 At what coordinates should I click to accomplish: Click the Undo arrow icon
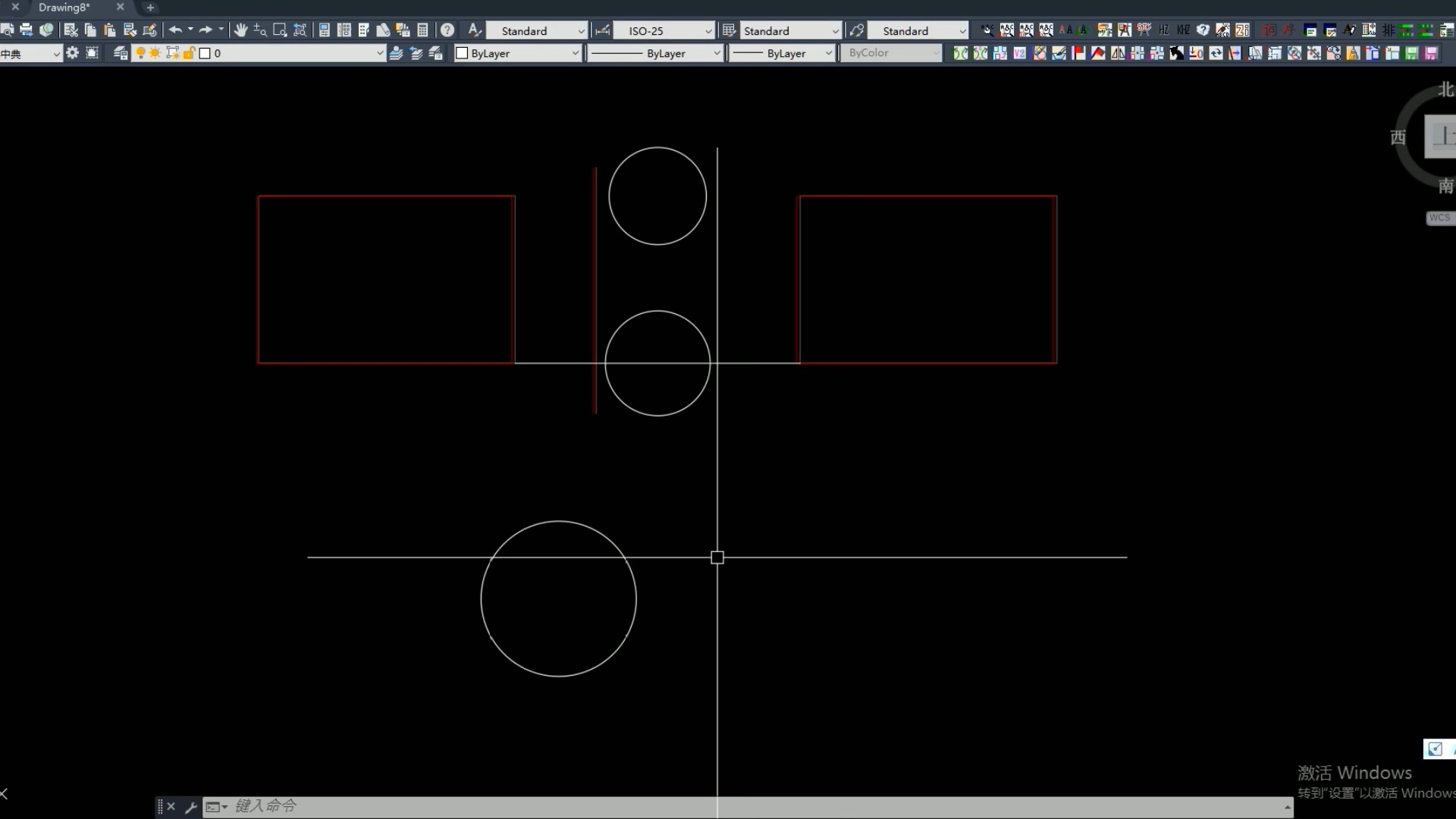[x=175, y=30]
